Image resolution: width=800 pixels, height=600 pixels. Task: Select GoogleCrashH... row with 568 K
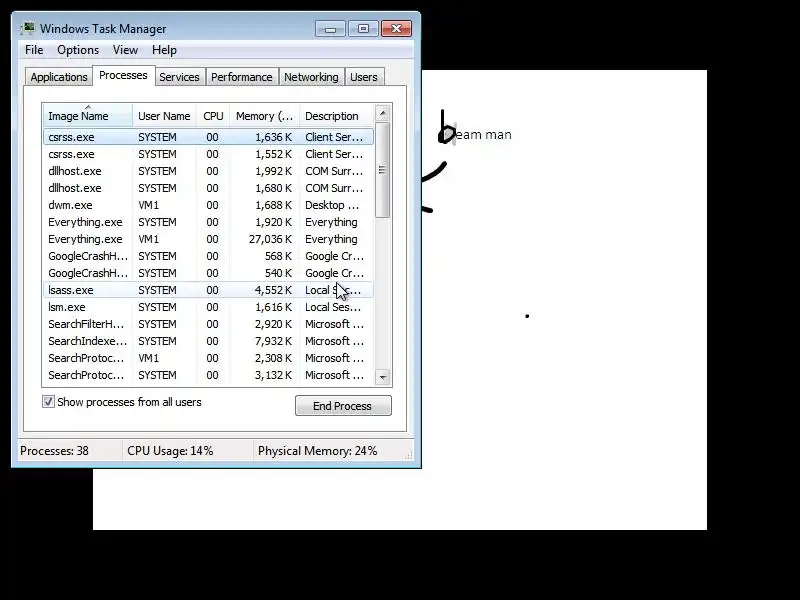point(209,256)
